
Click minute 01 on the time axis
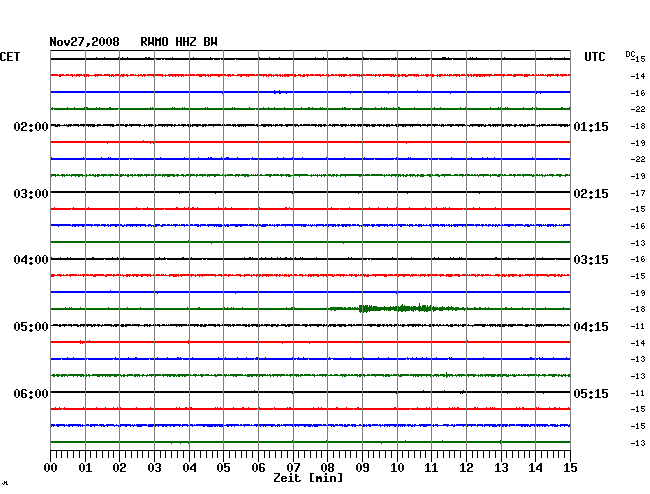(85, 467)
